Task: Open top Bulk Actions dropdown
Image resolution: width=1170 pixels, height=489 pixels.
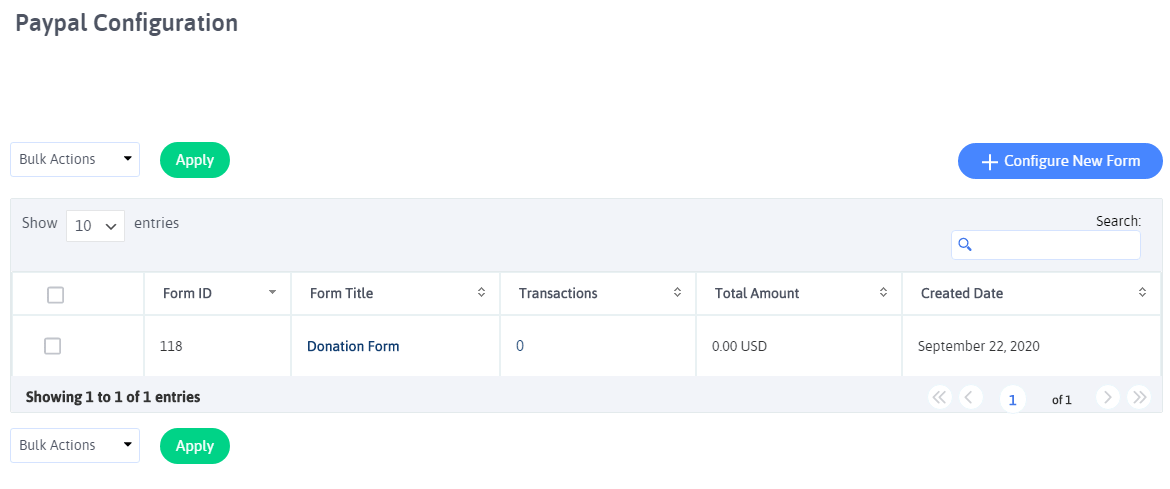Action: click(x=75, y=160)
